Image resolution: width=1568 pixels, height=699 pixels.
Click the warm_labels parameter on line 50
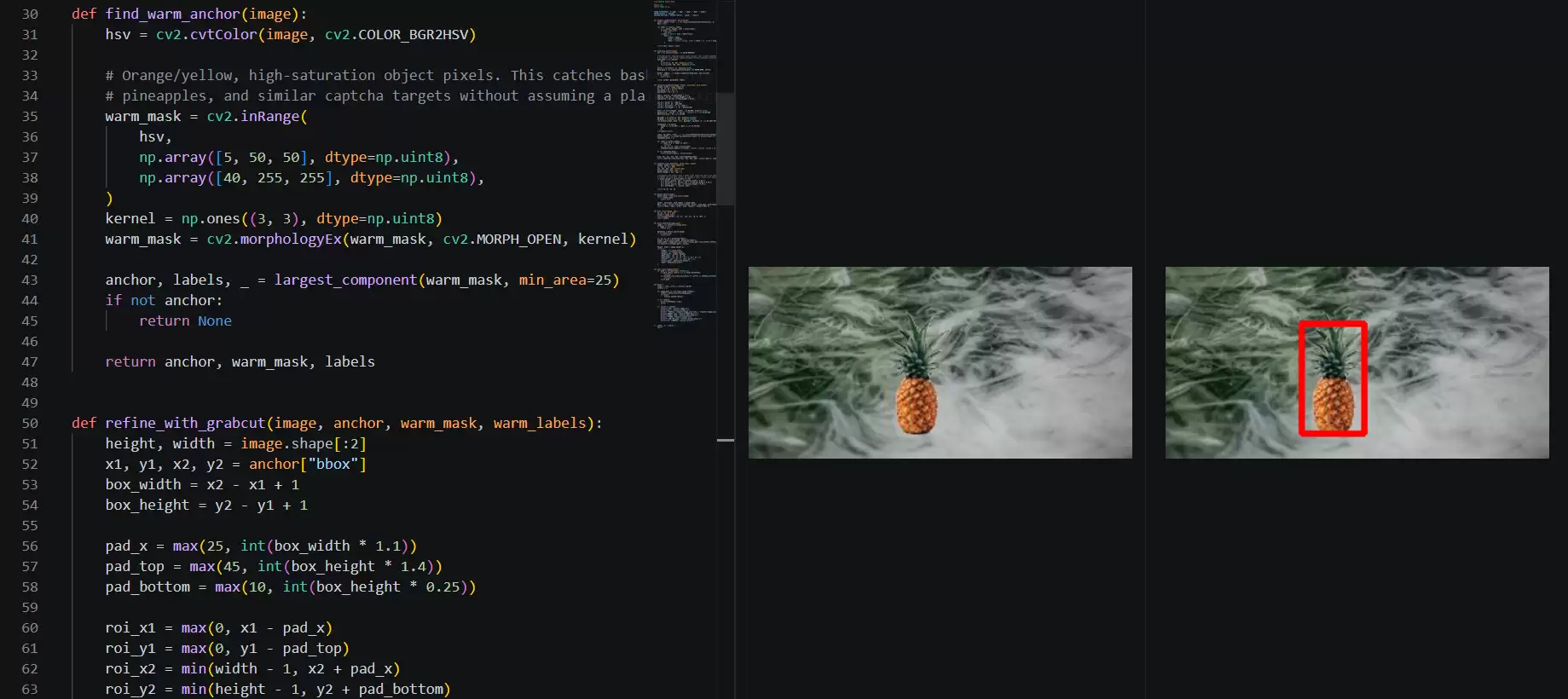pos(540,423)
